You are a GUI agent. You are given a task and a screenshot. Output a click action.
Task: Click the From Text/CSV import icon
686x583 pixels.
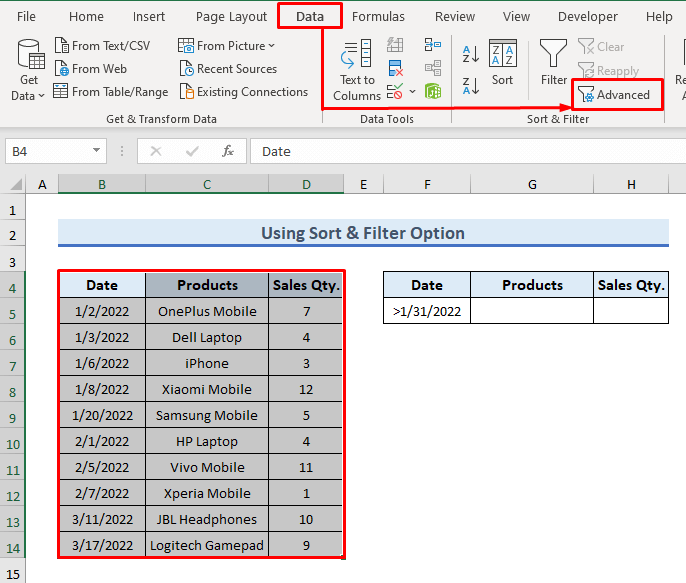pyautogui.click(x=61, y=46)
